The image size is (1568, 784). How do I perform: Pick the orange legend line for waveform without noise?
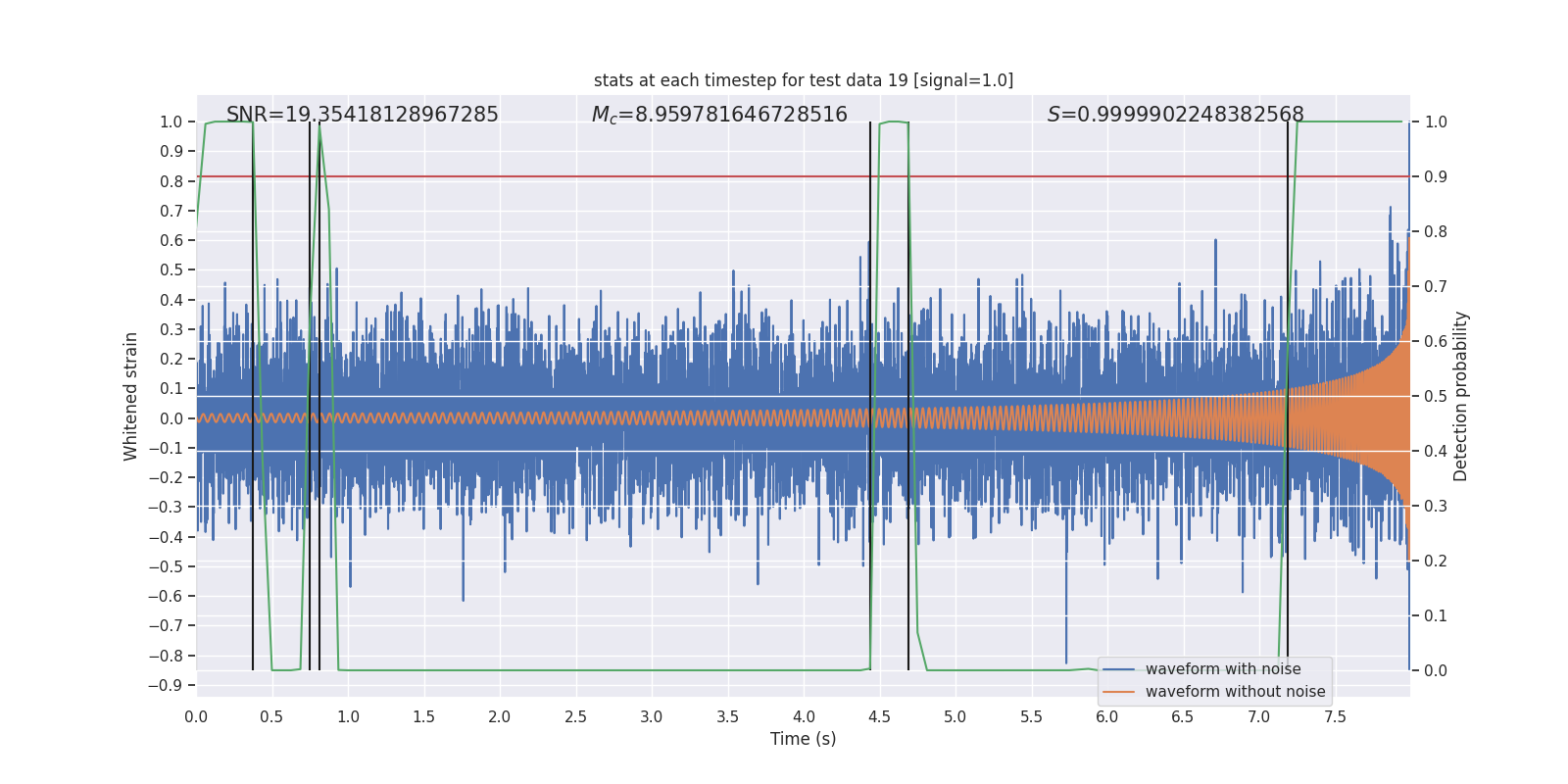click(1118, 692)
